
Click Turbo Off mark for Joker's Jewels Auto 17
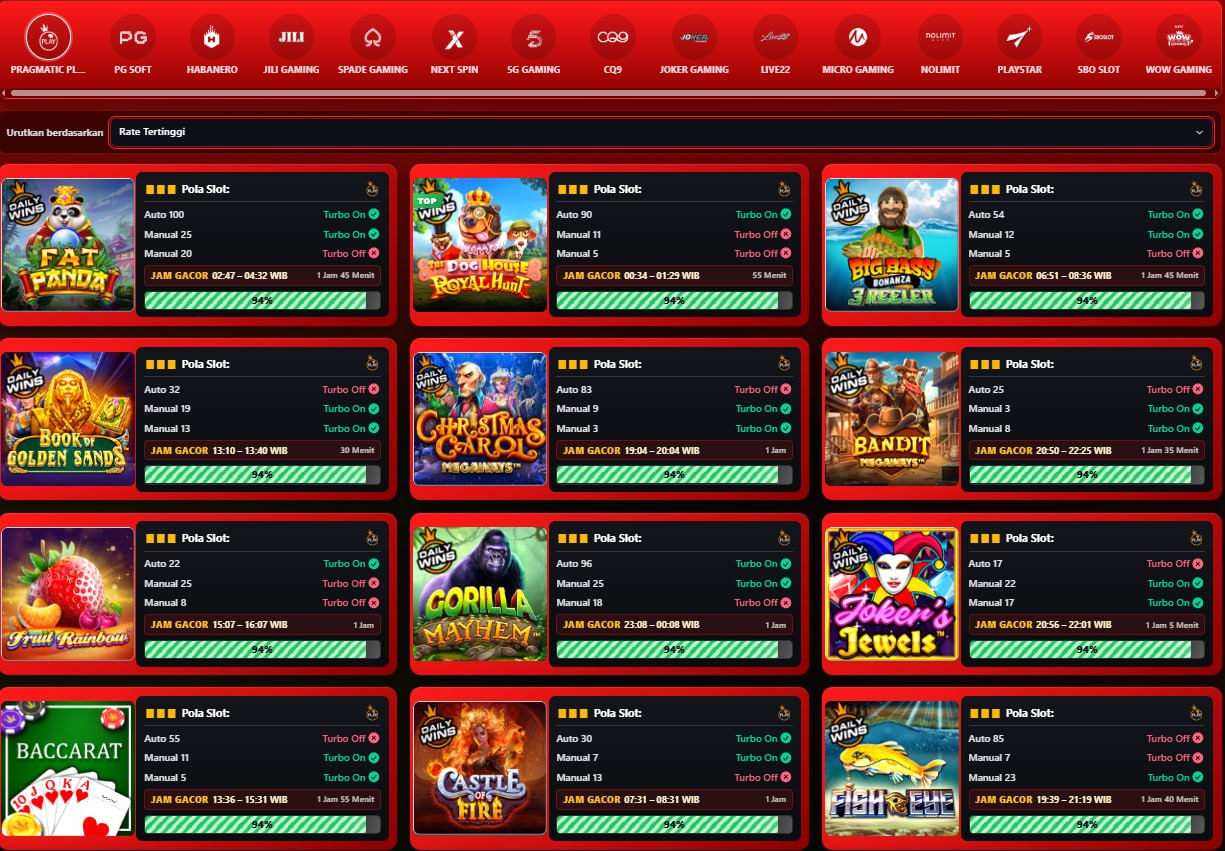tap(1198, 563)
